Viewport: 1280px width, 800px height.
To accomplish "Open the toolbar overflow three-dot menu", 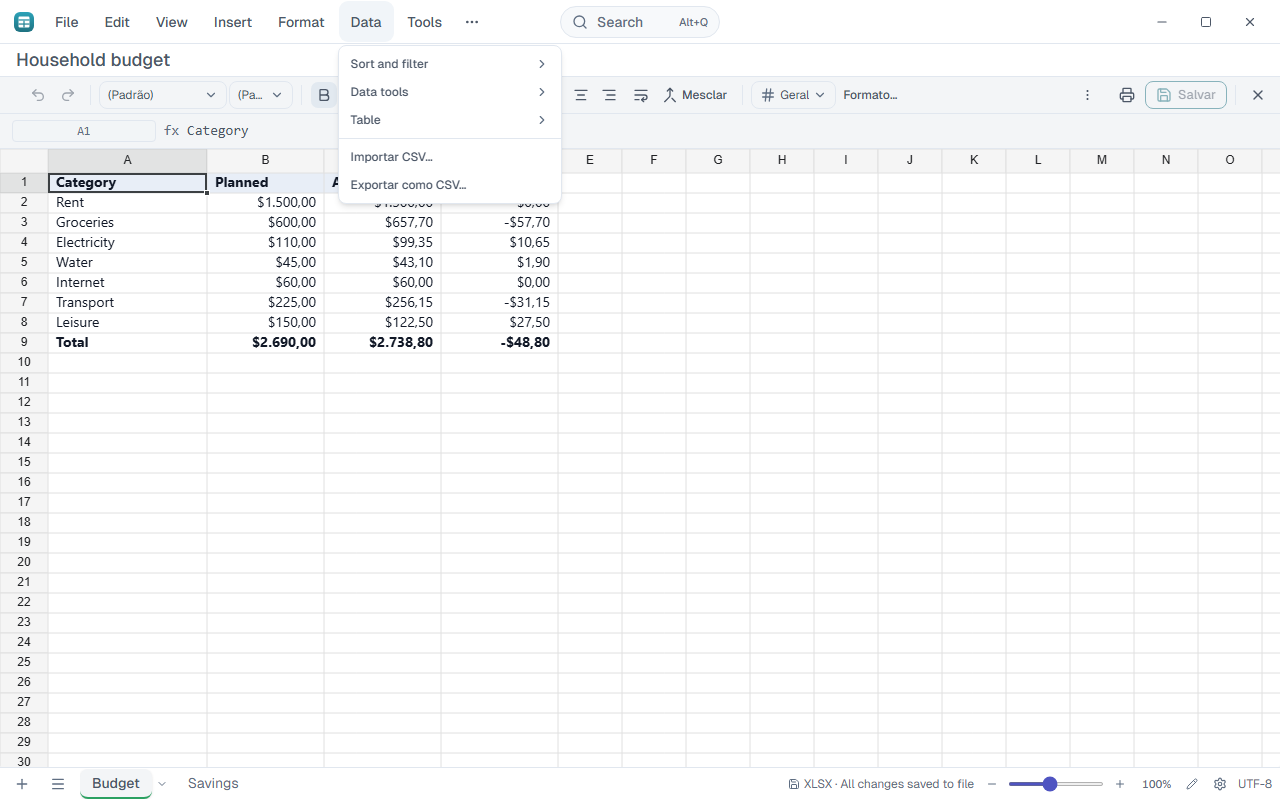I will 1088,95.
